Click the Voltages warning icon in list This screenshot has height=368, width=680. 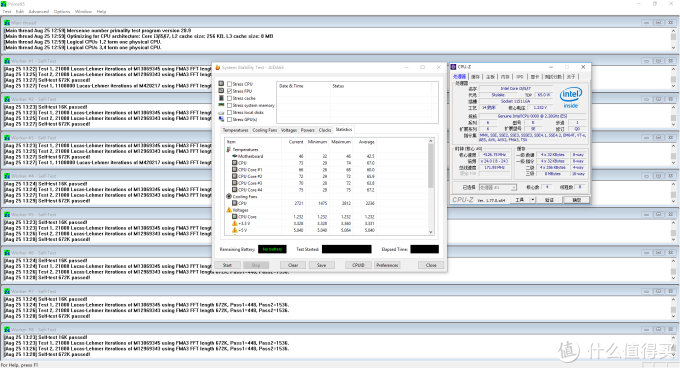click(x=229, y=210)
